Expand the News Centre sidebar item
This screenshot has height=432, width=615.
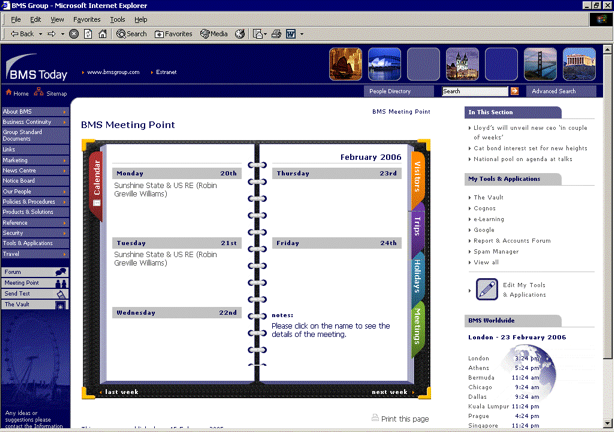tap(34, 170)
